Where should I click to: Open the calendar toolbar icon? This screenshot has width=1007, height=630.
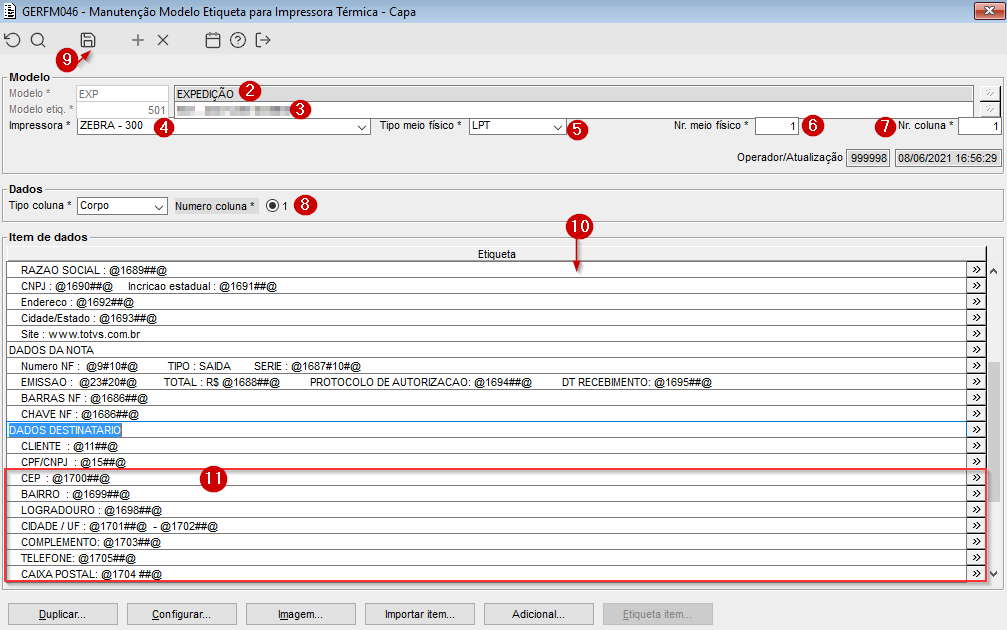pos(213,40)
